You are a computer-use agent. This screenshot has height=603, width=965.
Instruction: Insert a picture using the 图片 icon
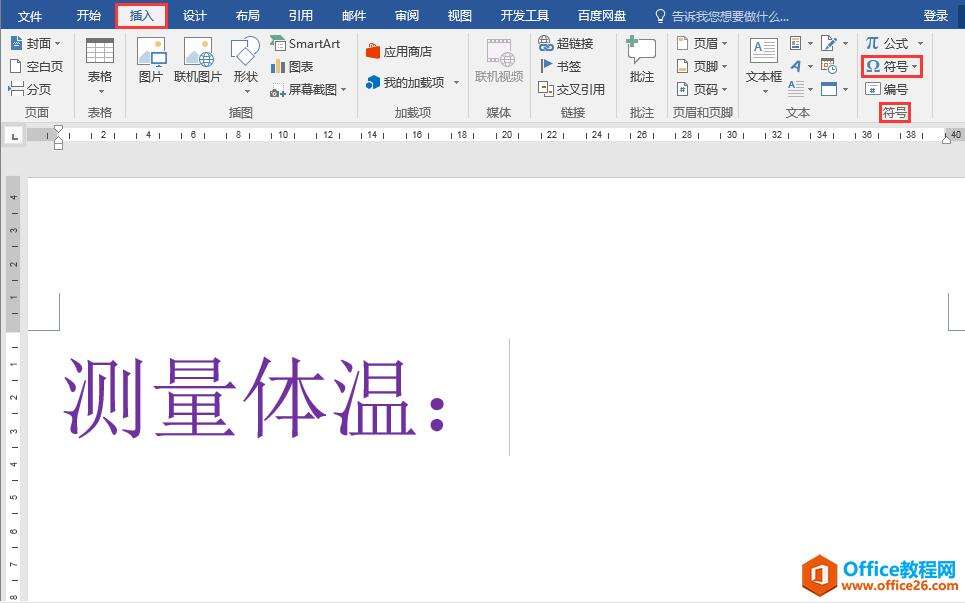coord(151,60)
